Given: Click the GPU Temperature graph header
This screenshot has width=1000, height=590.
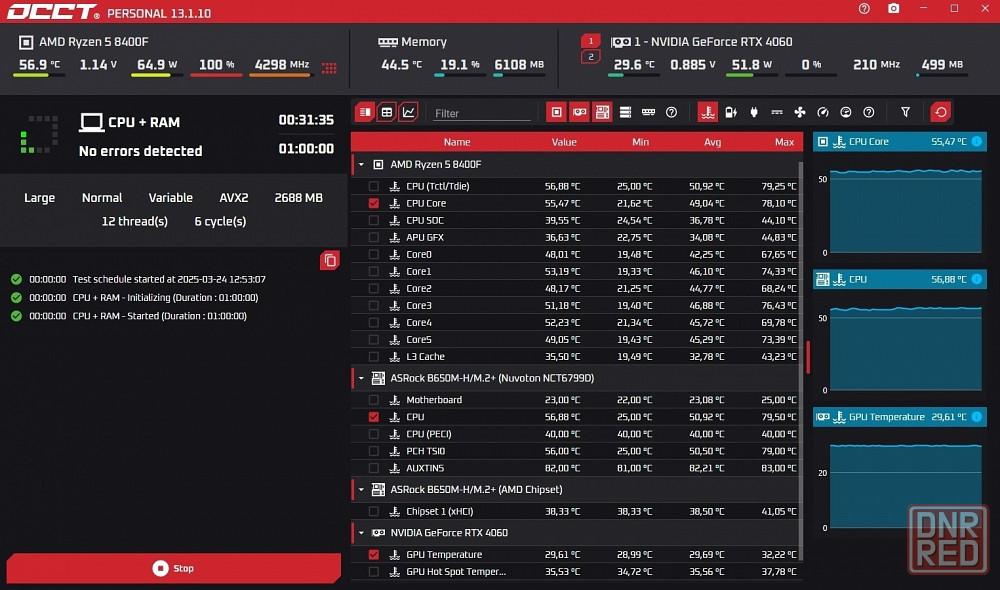Looking at the screenshot, I should pos(899,417).
